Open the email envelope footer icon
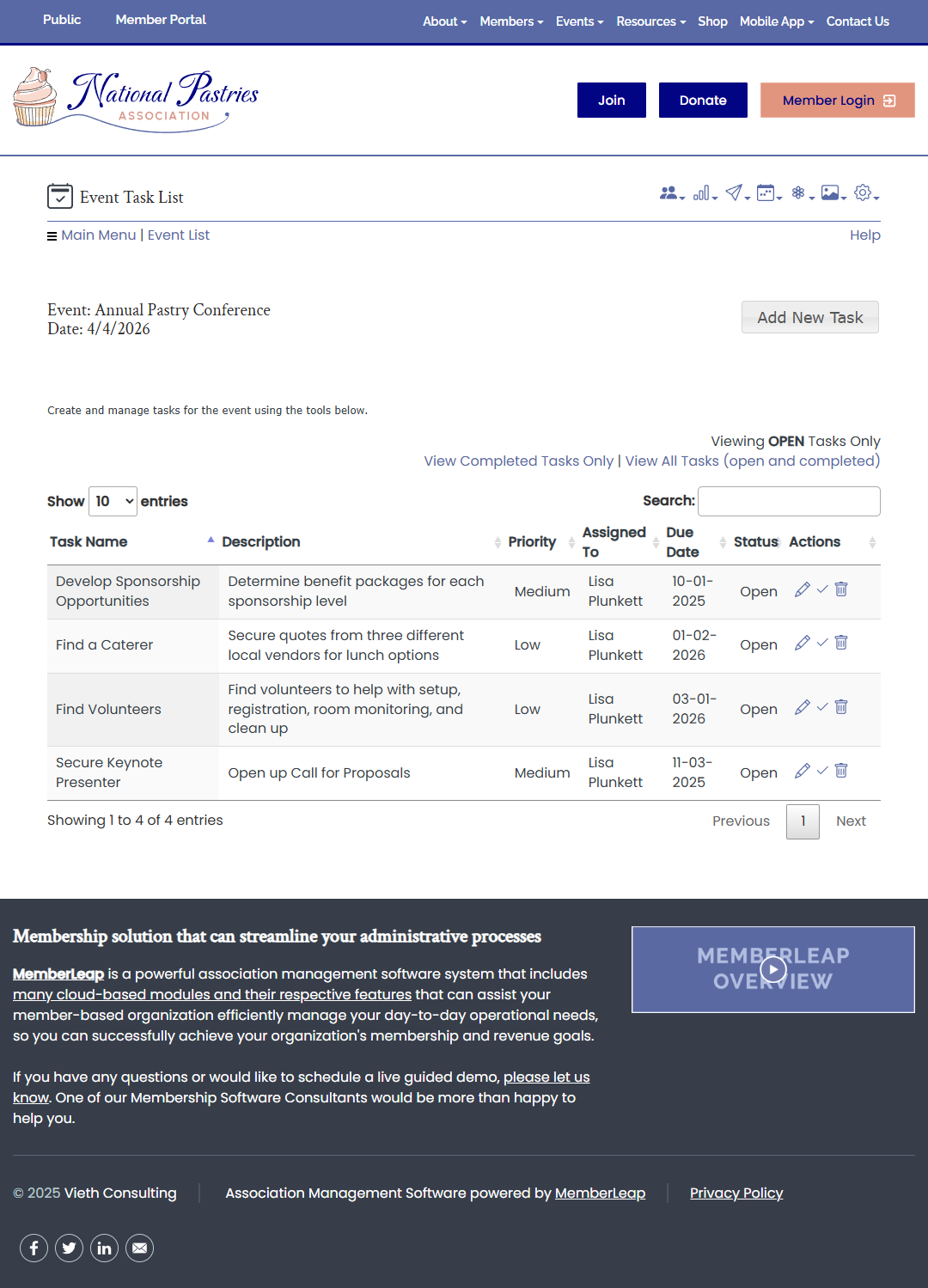Screen dimensions: 928x1288 pos(139,1248)
